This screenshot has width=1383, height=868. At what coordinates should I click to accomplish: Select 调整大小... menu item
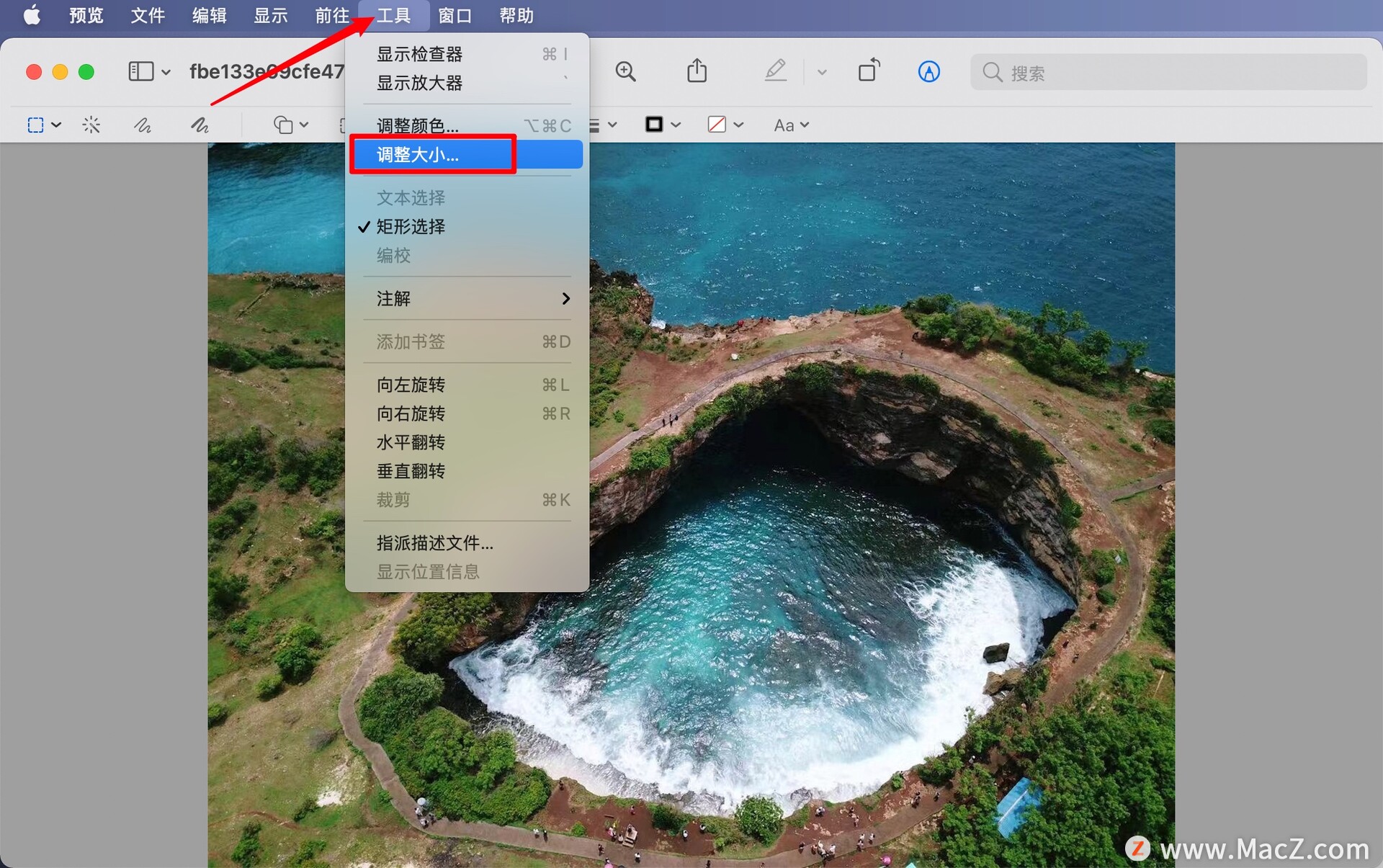(x=467, y=155)
